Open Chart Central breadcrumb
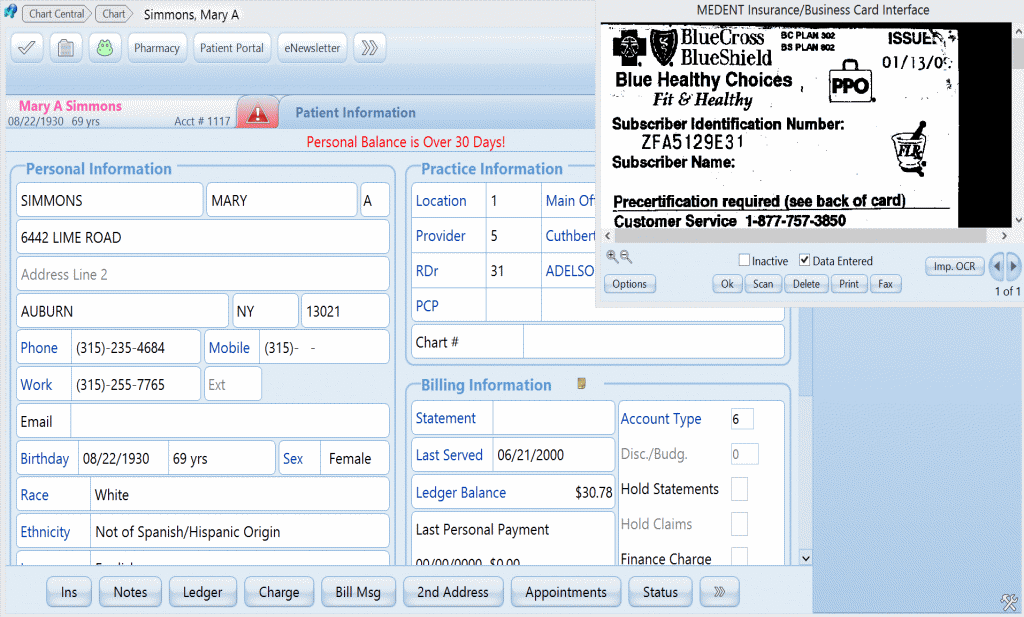This screenshot has width=1024, height=617. 57,14
